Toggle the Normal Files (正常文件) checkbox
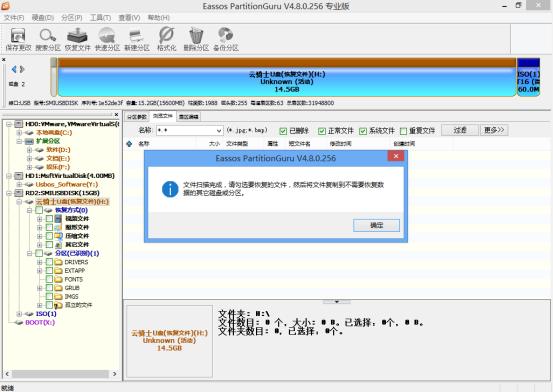 pyautogui.click(x=321, y=131)
